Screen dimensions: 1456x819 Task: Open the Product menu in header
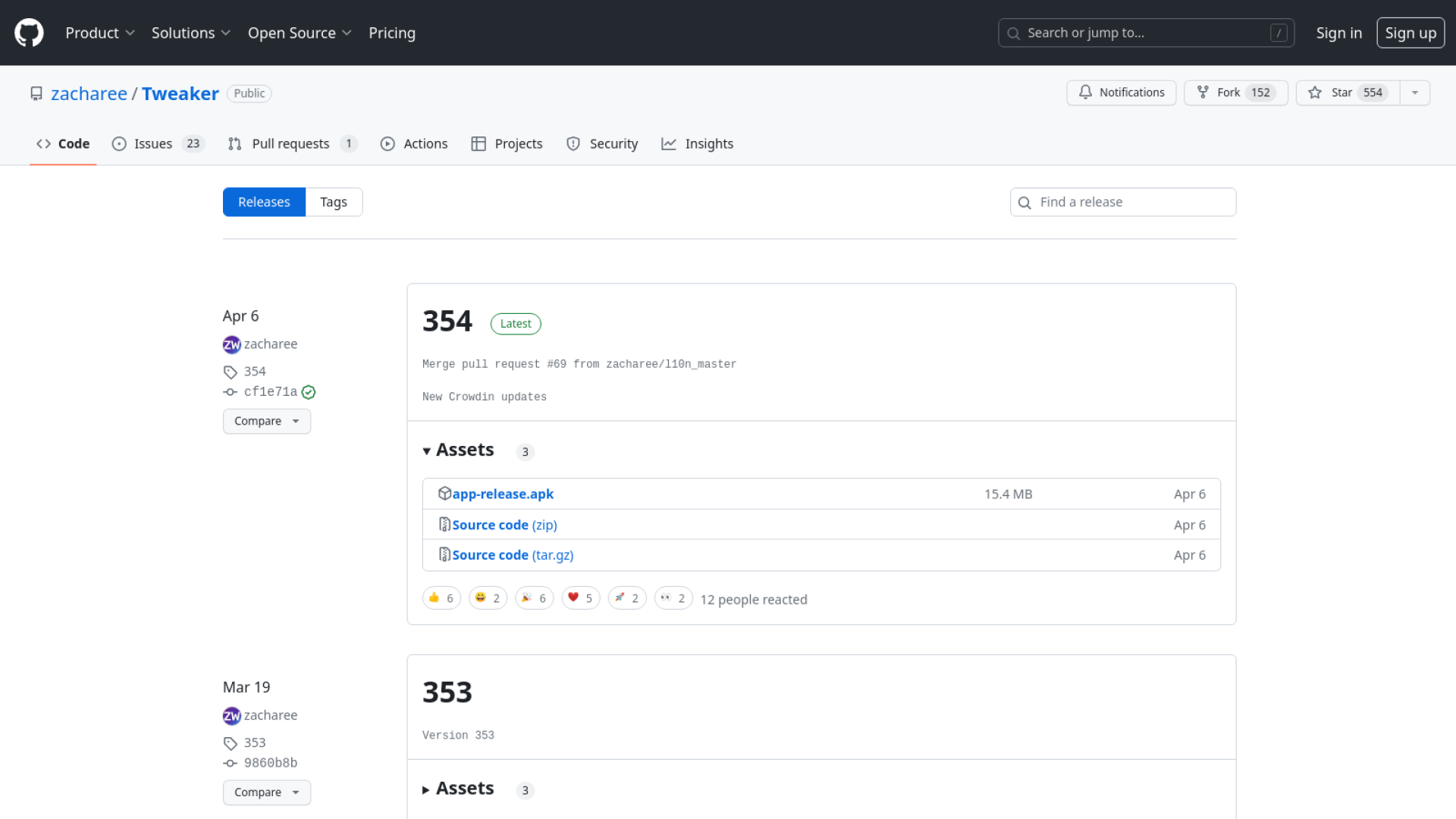click(99, 33)
